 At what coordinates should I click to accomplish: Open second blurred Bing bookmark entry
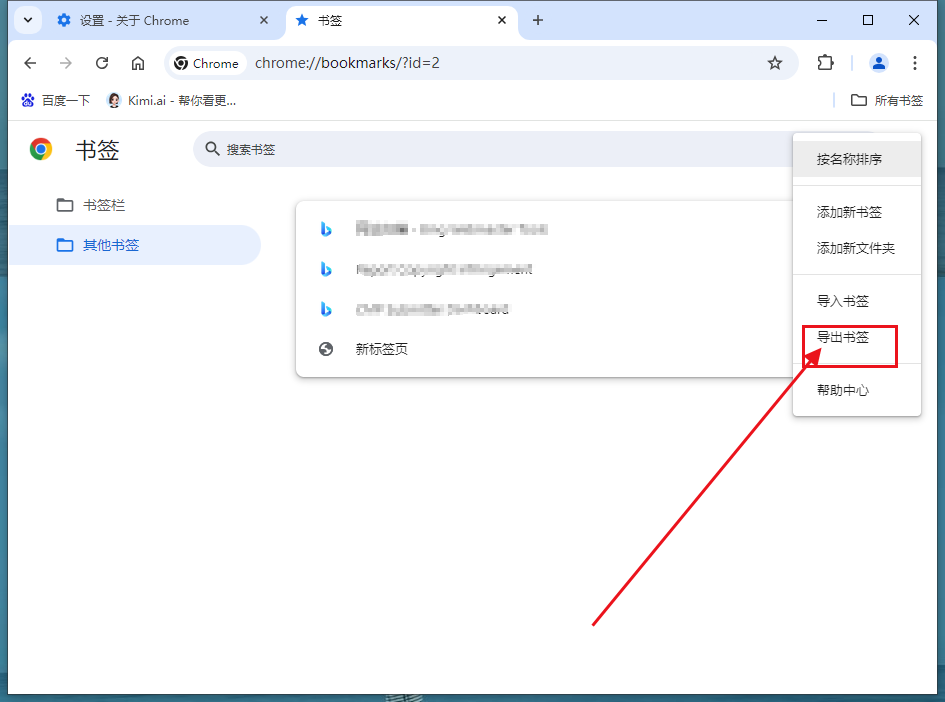click(x=544, y=269)
